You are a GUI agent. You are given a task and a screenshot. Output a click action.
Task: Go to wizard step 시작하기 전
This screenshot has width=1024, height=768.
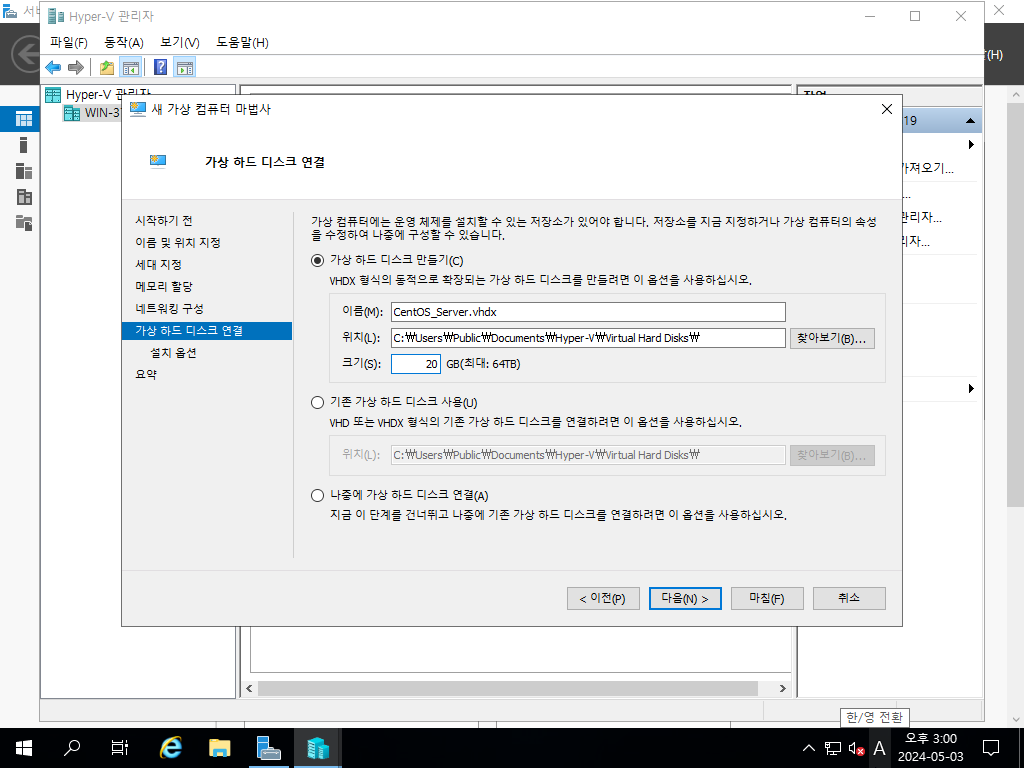tap(164, 221)
